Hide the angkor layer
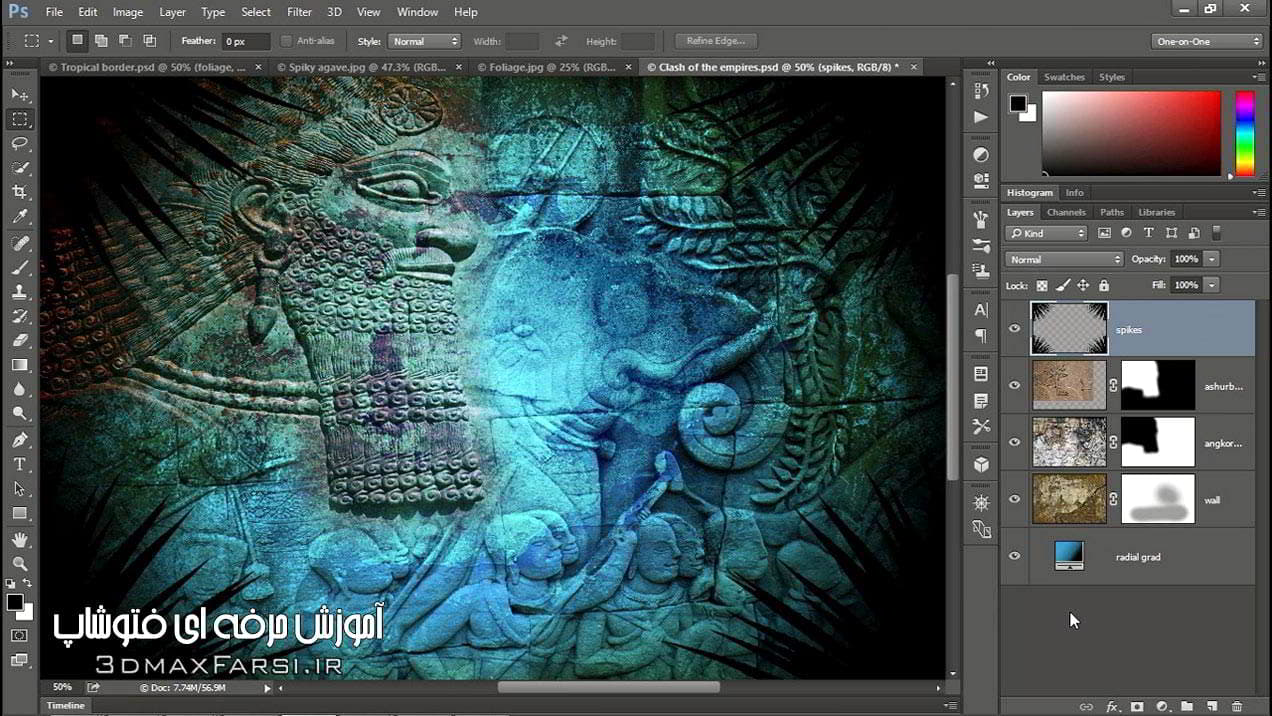 [x=1015, y=442]
